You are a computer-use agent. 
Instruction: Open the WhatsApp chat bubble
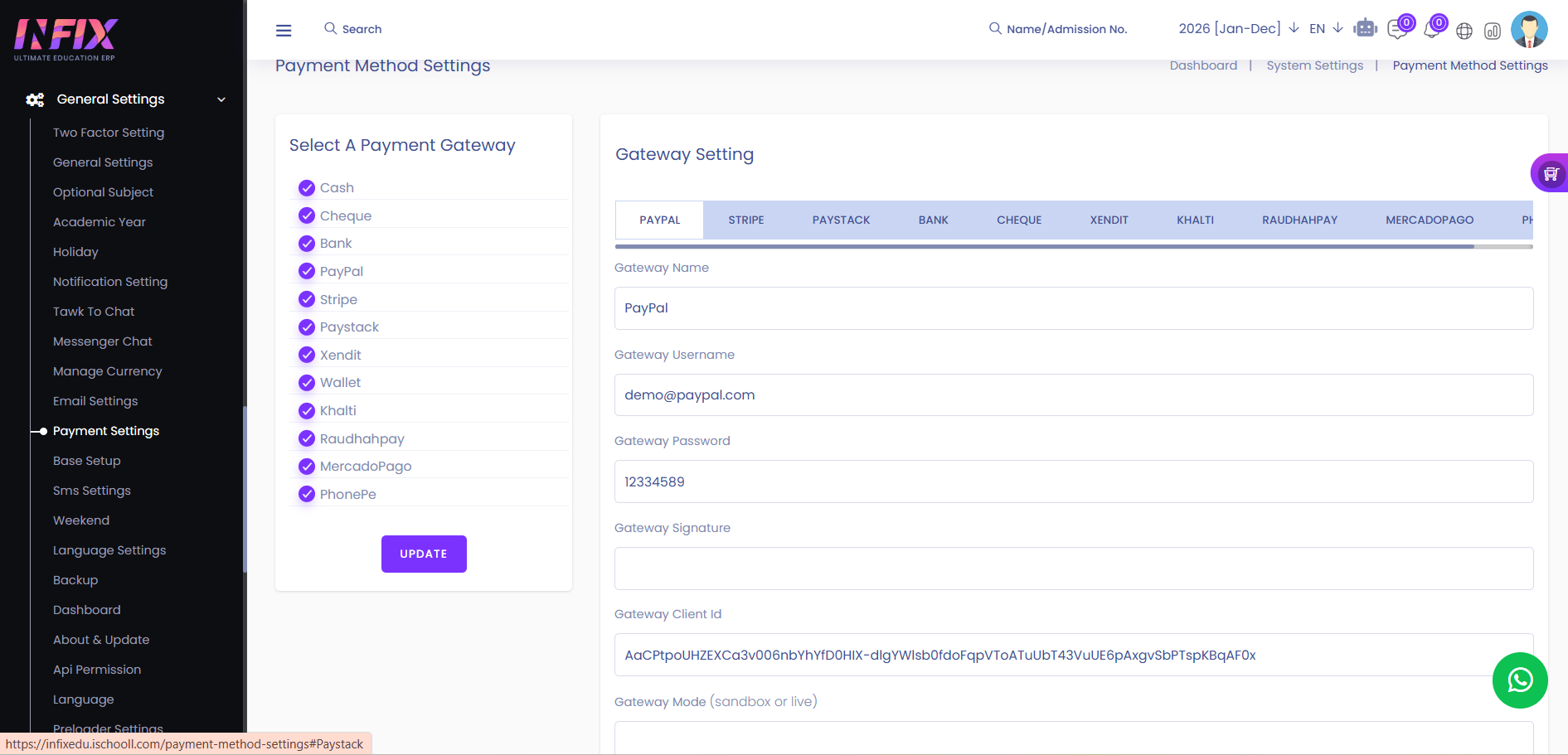pyautogui.click(x=1520, y=680)
